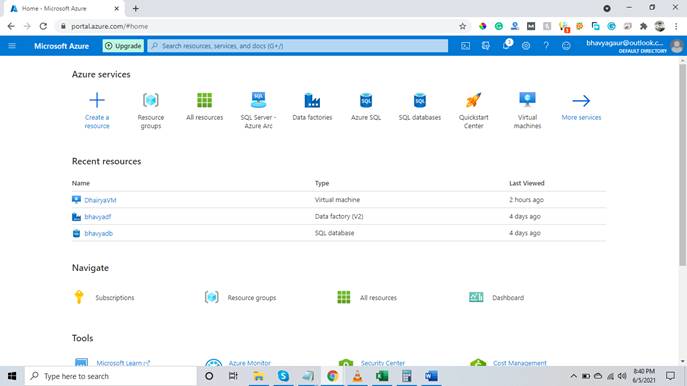Open Dashboard under Navigate
687x386 pixels.
pyautogui.click(x=496, y=297)
